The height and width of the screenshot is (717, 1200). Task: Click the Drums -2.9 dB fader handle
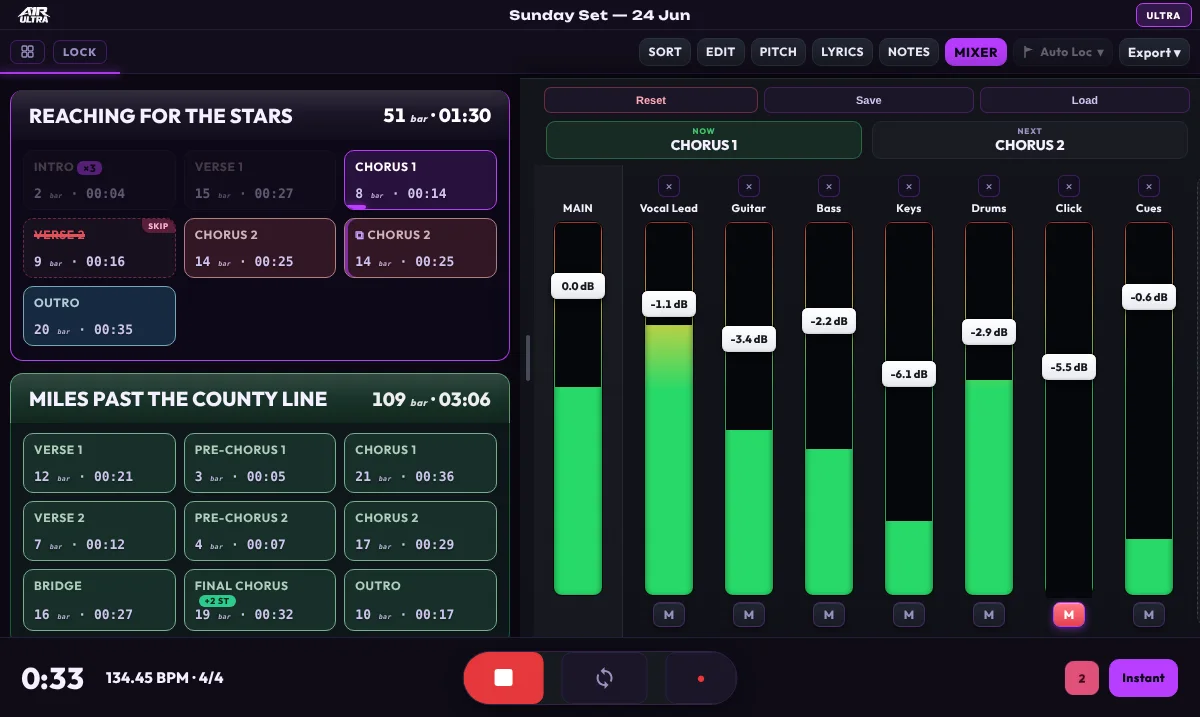989,332
